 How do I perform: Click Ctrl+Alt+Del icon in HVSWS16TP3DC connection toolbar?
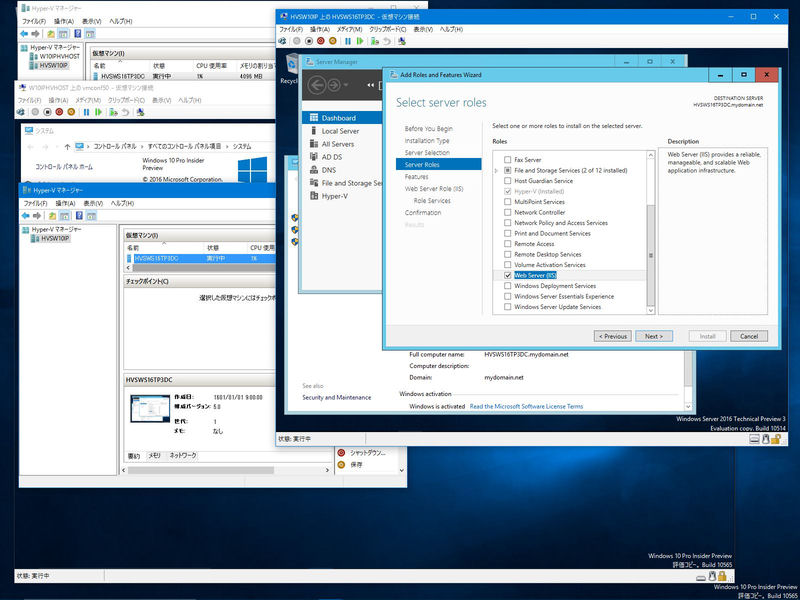(282, 41)
